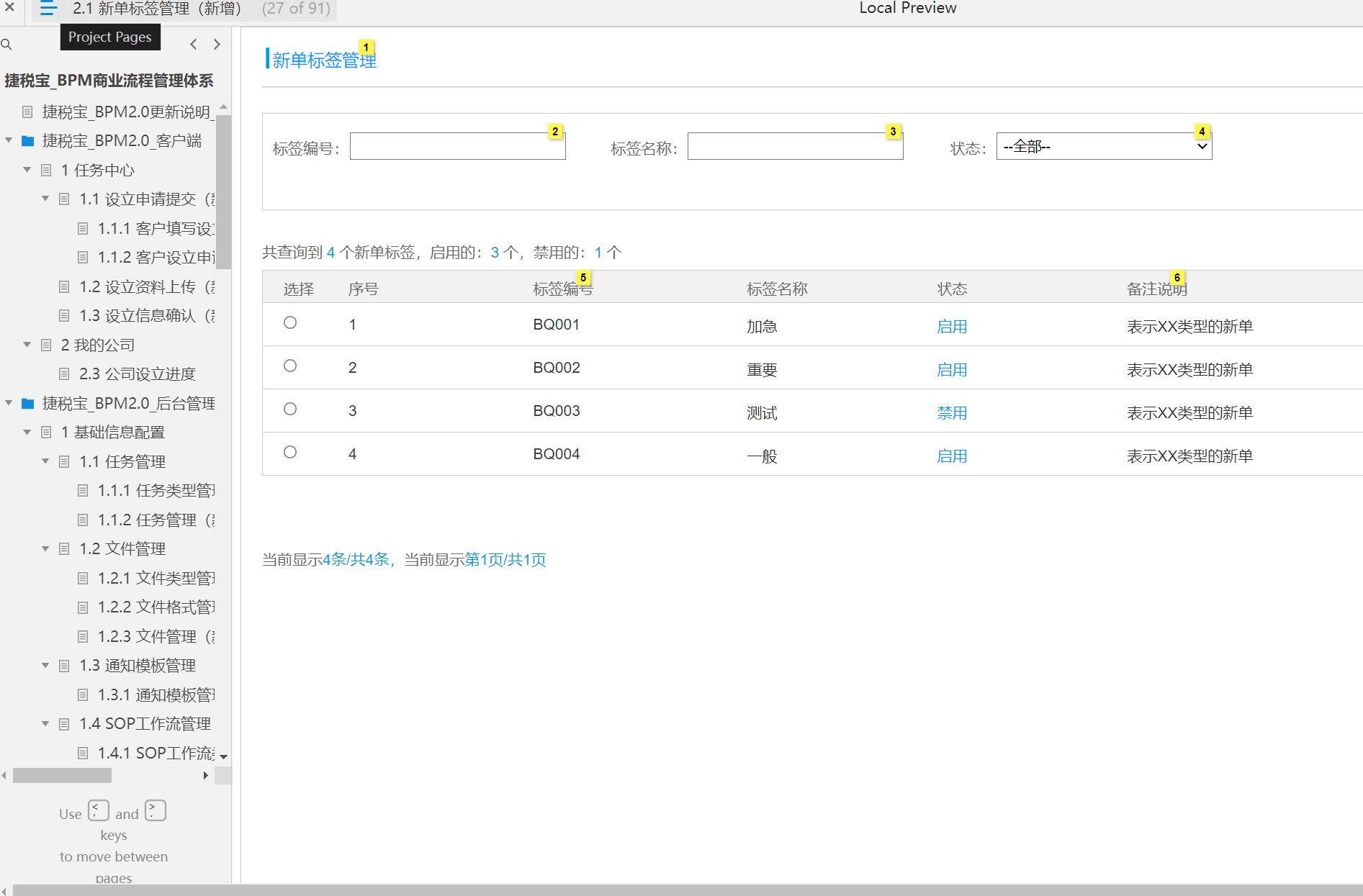The height and width of the screenshot is (896, 1363).
Task: Click the folder icon of 捷税宝_BPM2.0_客户端
Action: tap(28, 141)
